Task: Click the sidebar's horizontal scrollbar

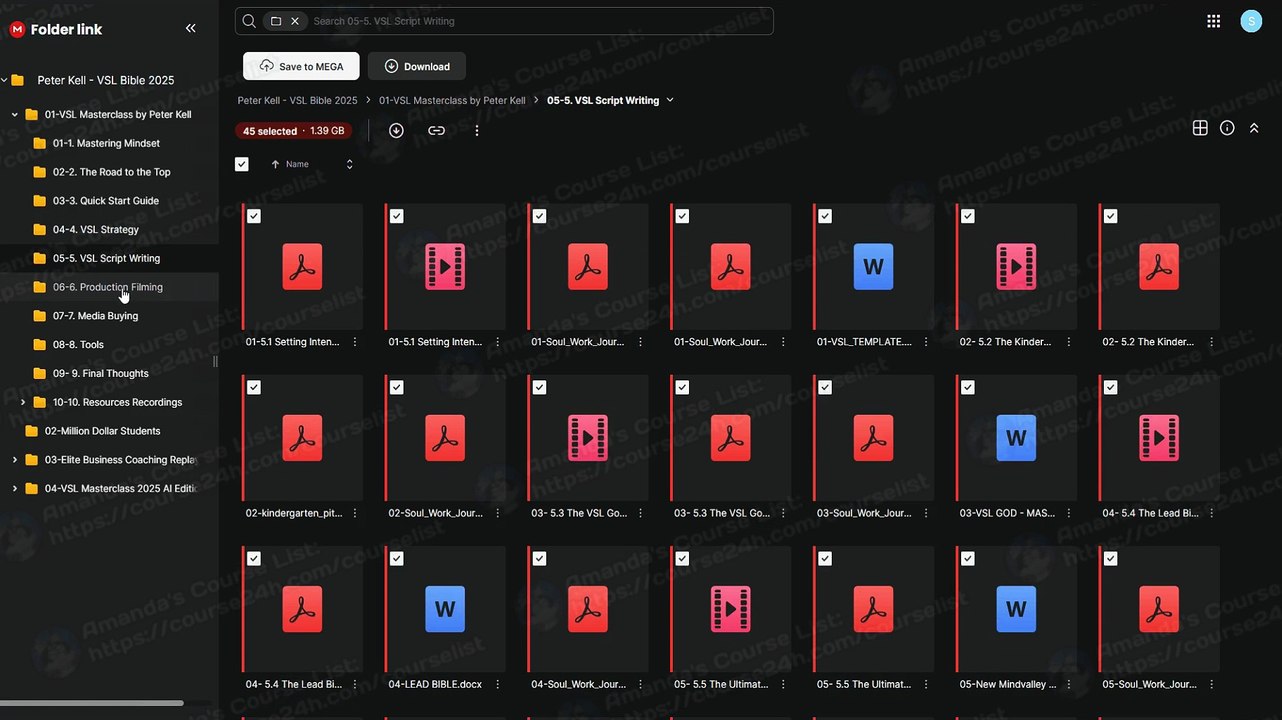Action: [x=92, y=703]
